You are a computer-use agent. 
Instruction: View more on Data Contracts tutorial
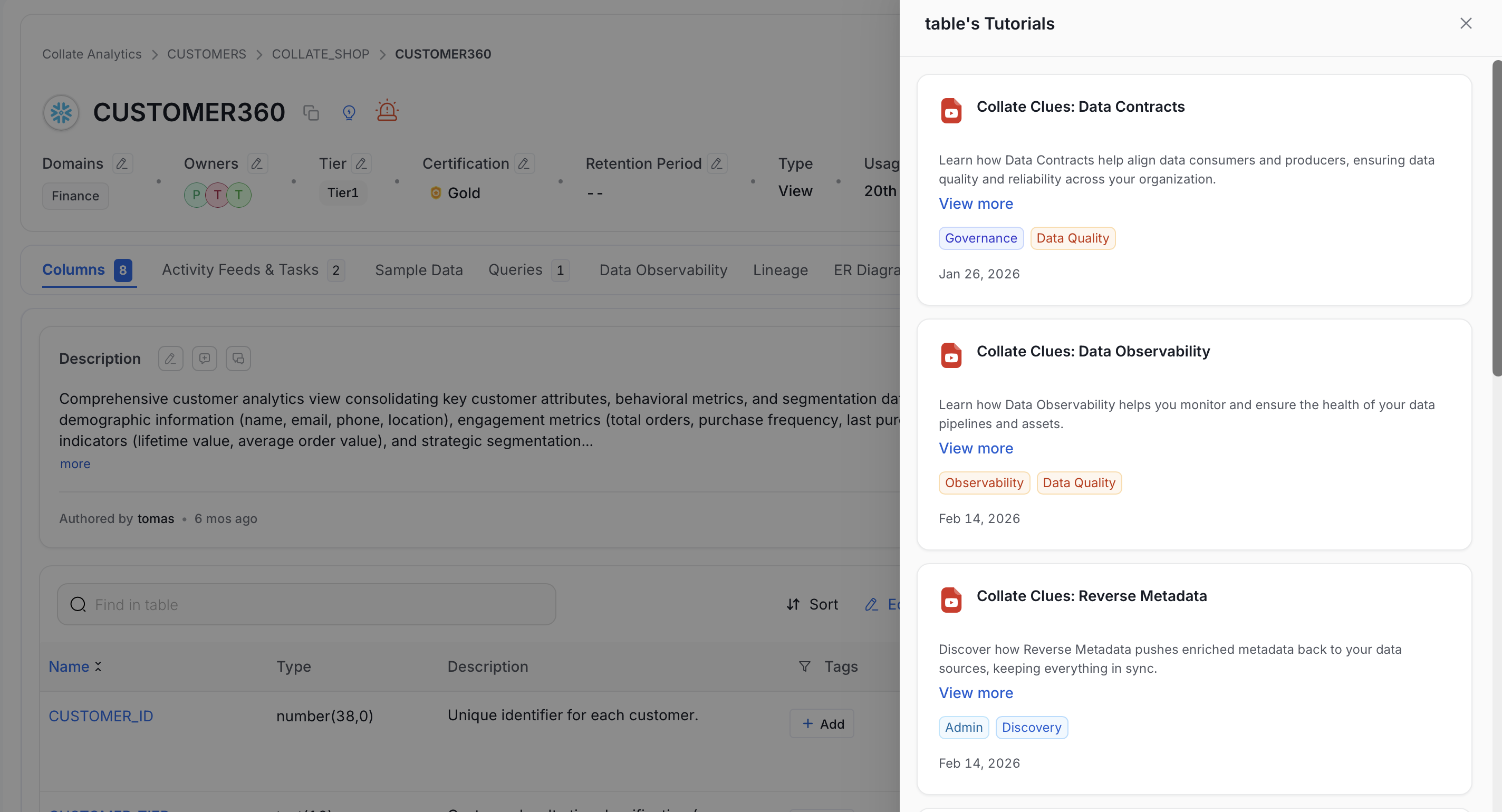(976, 204)
